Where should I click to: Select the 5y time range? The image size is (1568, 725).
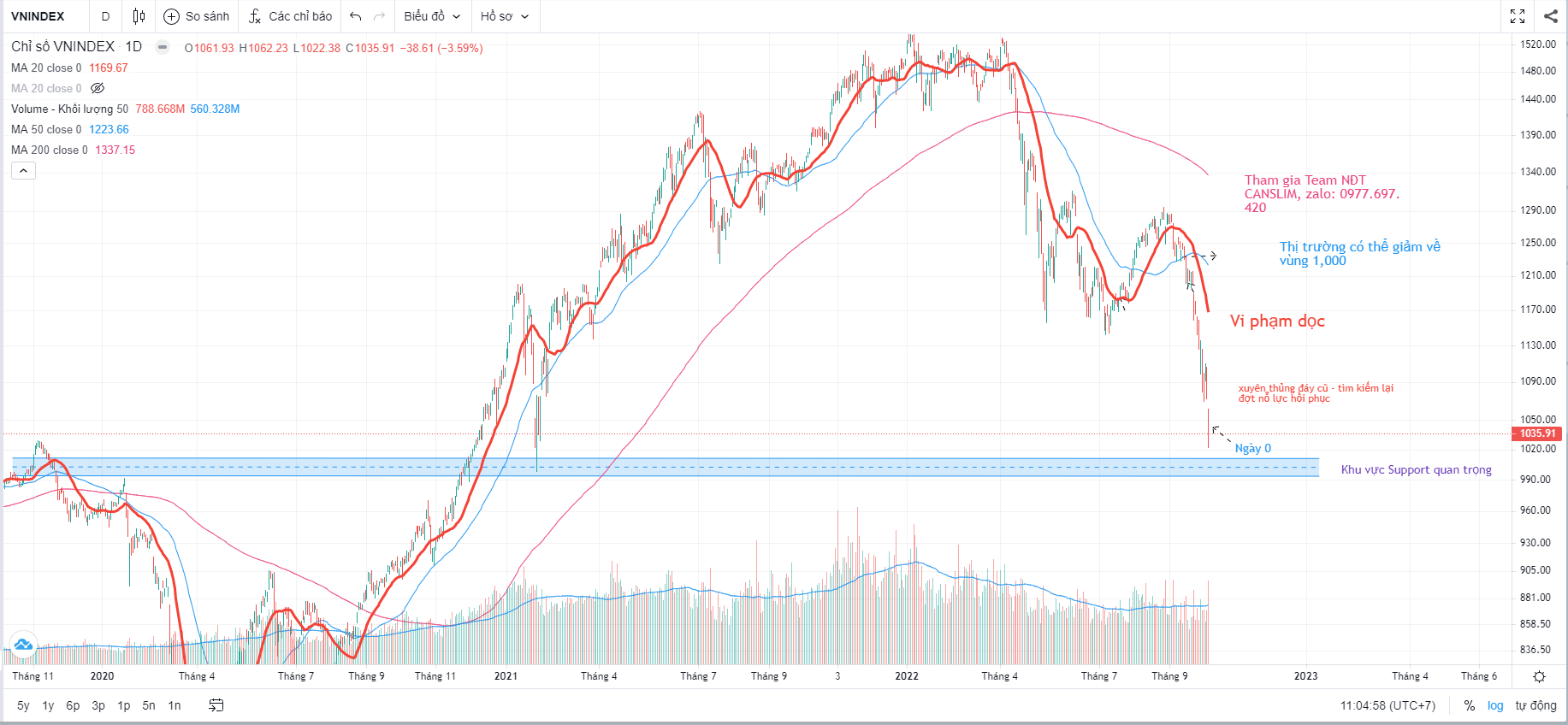click(23, 705)
